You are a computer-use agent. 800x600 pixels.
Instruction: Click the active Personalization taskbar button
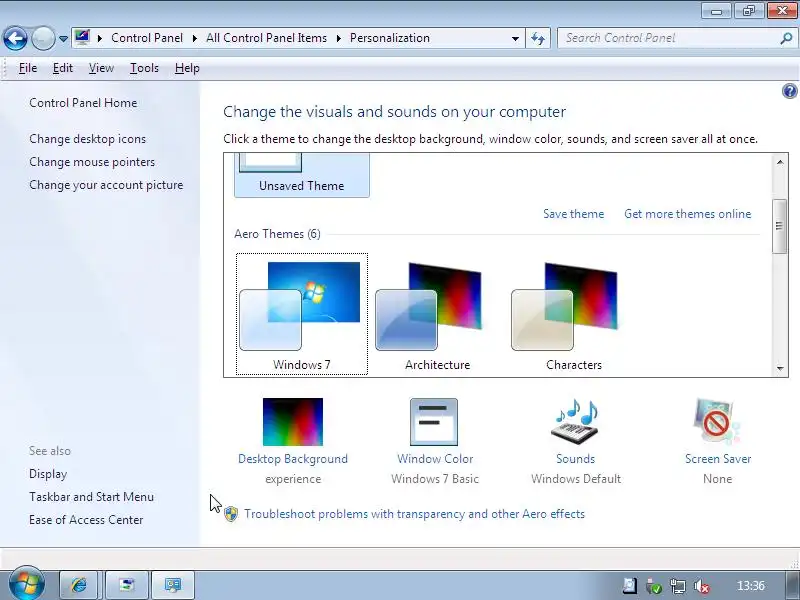tap(173, 585)
